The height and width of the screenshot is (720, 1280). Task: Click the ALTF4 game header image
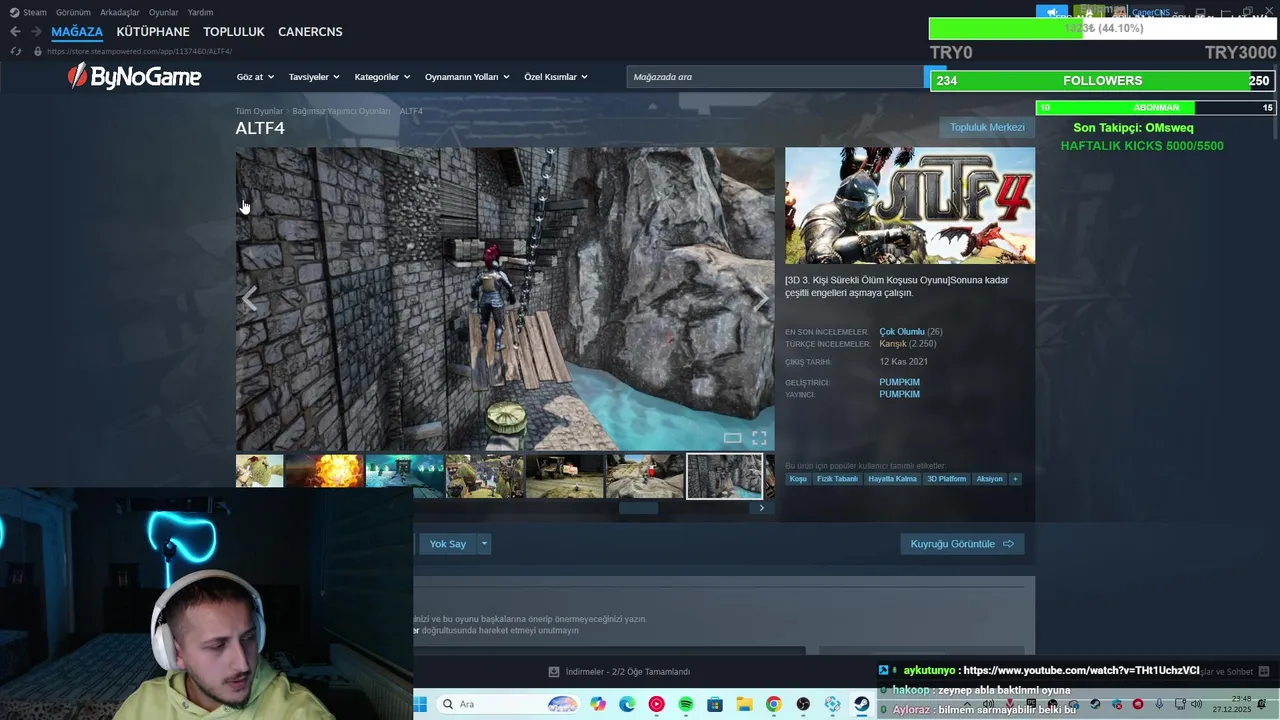coord(910,206)
